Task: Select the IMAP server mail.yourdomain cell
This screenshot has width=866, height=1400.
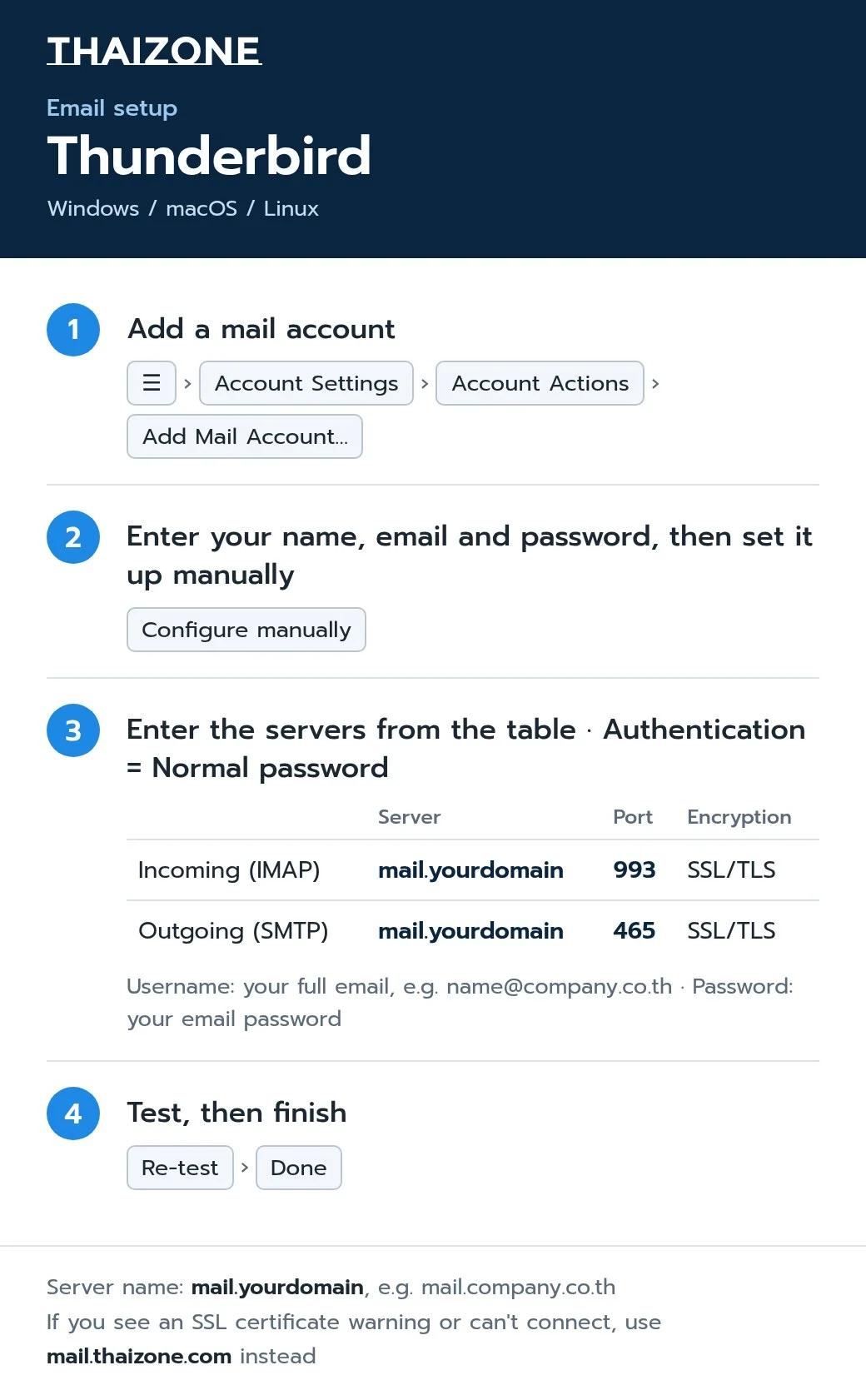Action: (470, 870)
